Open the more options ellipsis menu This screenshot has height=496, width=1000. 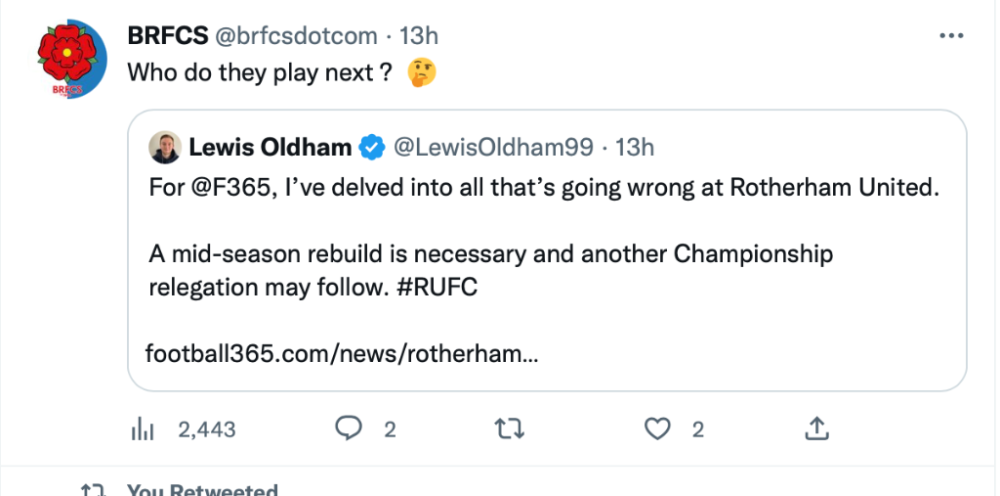pyautogui.click(x=951, y=36)
